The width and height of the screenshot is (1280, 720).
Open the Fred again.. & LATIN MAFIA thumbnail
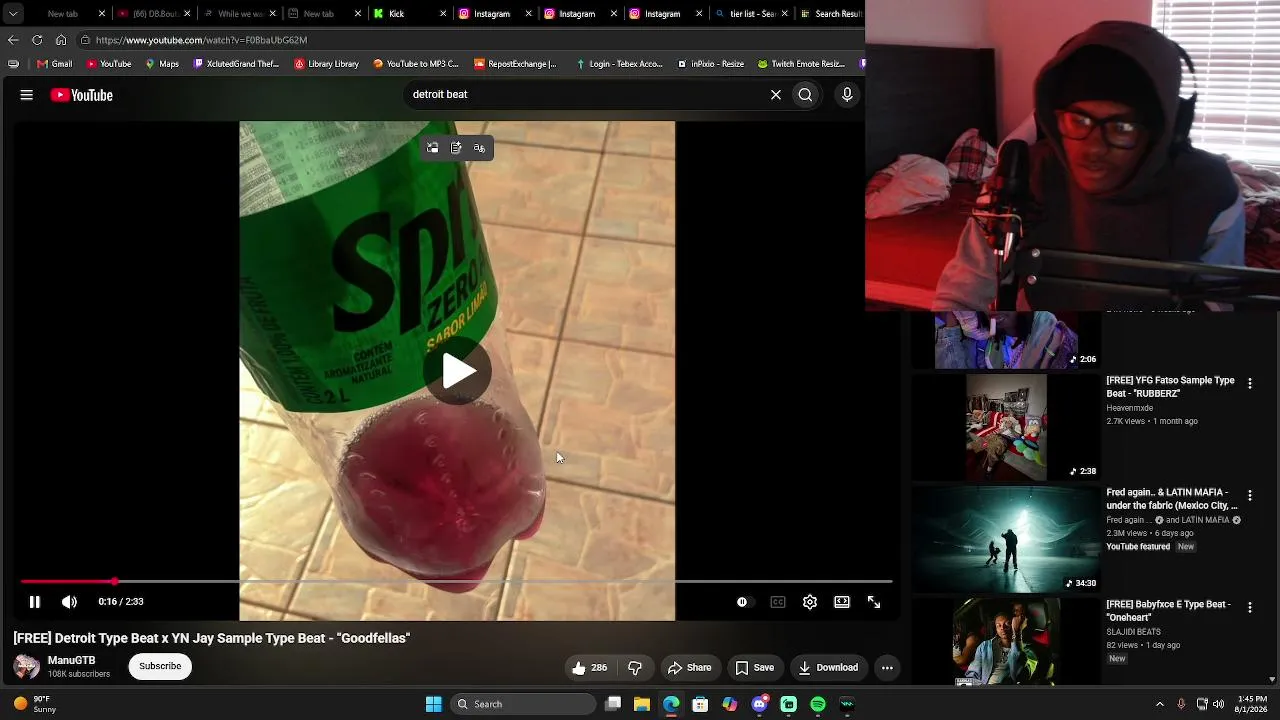click(x=1006, y=540)
